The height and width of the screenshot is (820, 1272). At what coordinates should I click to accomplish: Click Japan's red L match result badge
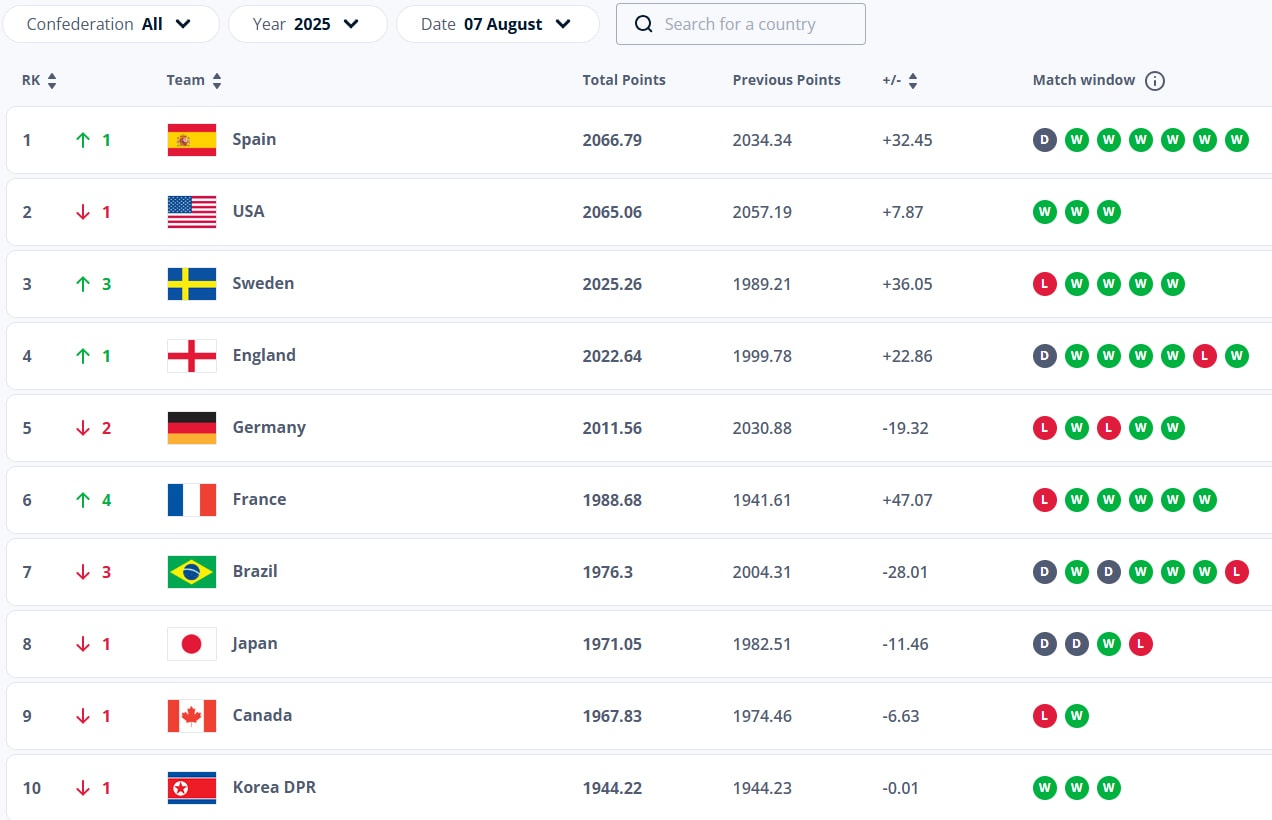1141,644
